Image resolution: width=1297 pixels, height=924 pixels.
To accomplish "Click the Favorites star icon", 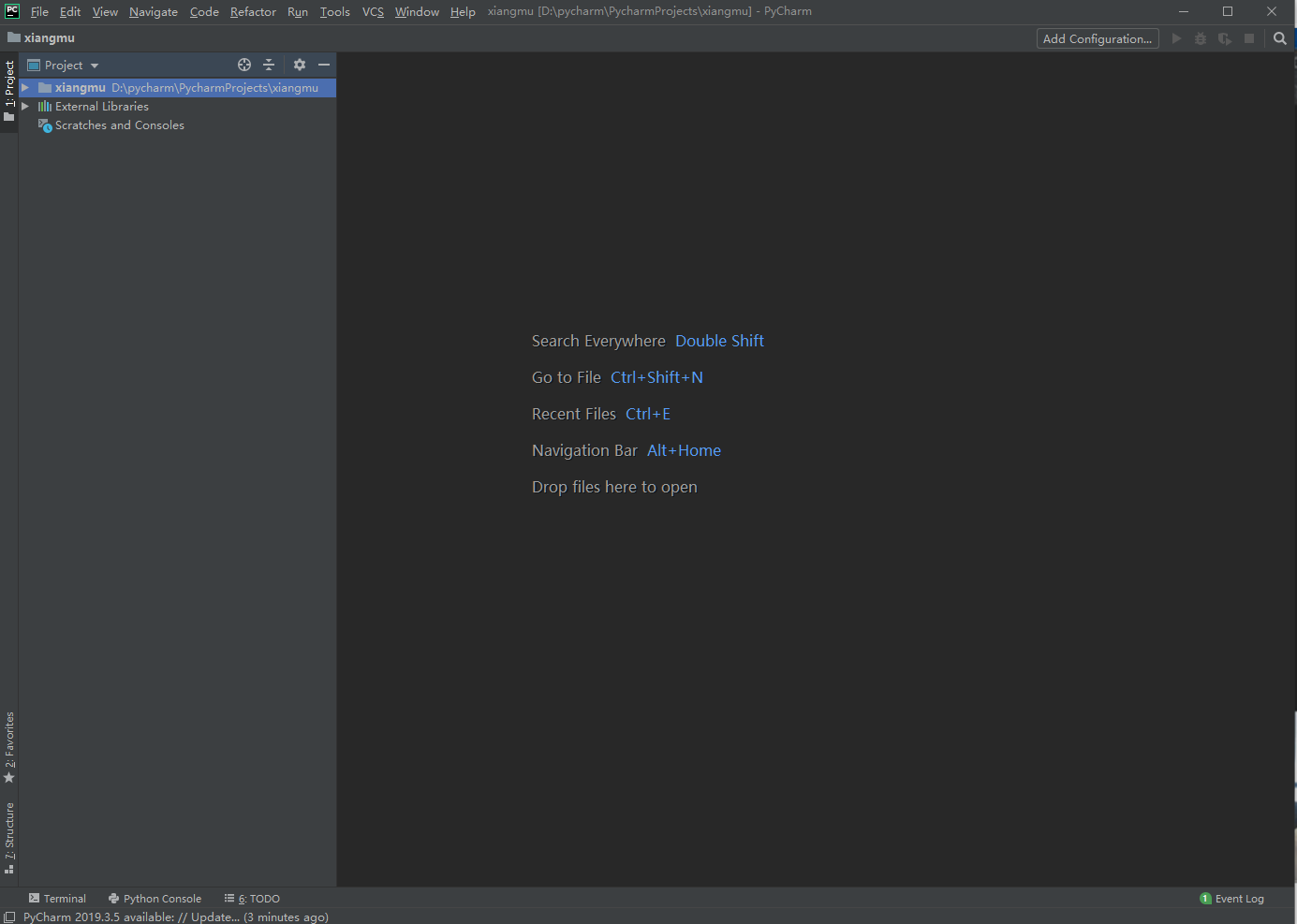I will (9, 778).
